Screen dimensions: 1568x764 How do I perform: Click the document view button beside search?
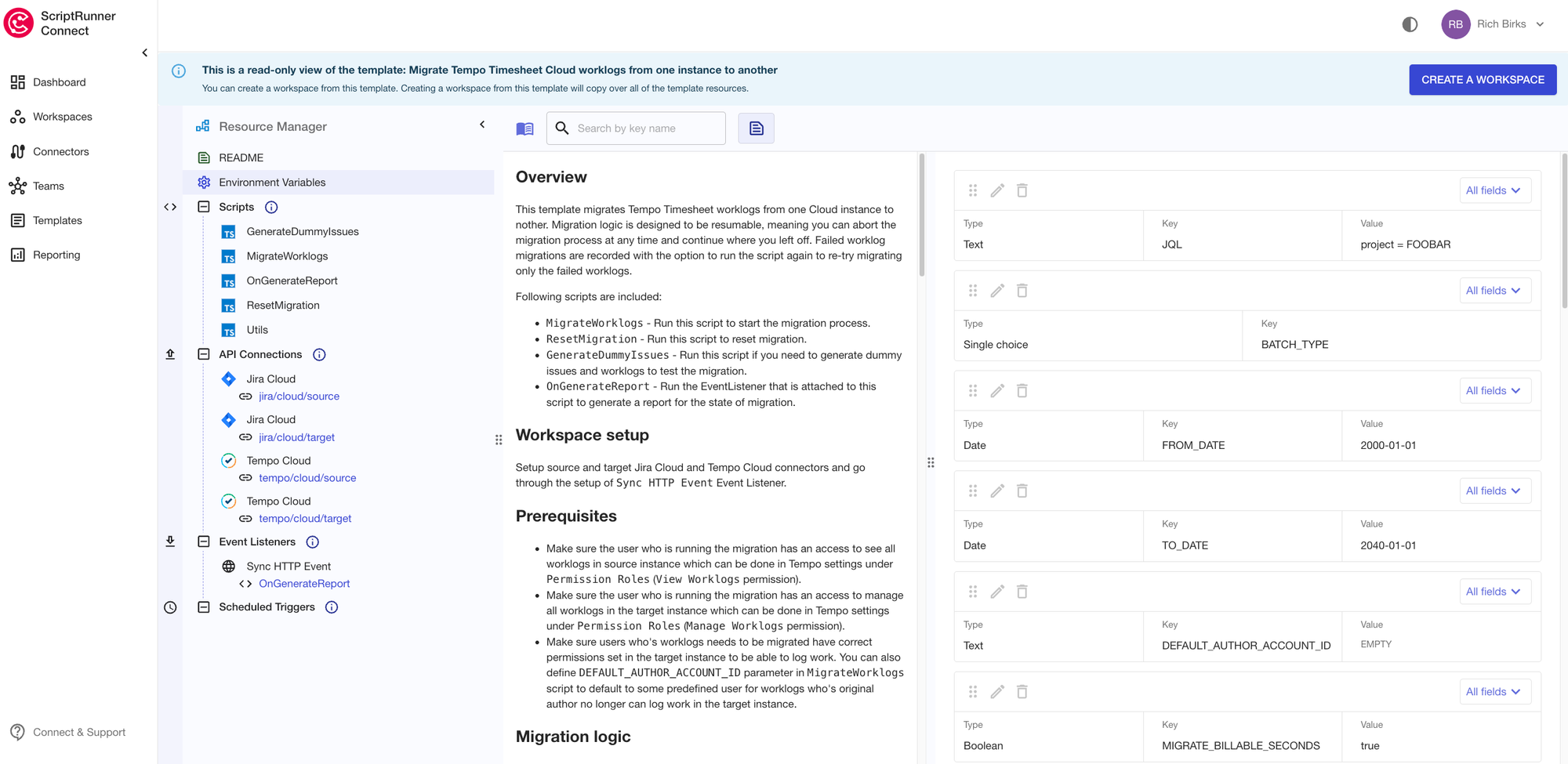click(x=756, y=129)
